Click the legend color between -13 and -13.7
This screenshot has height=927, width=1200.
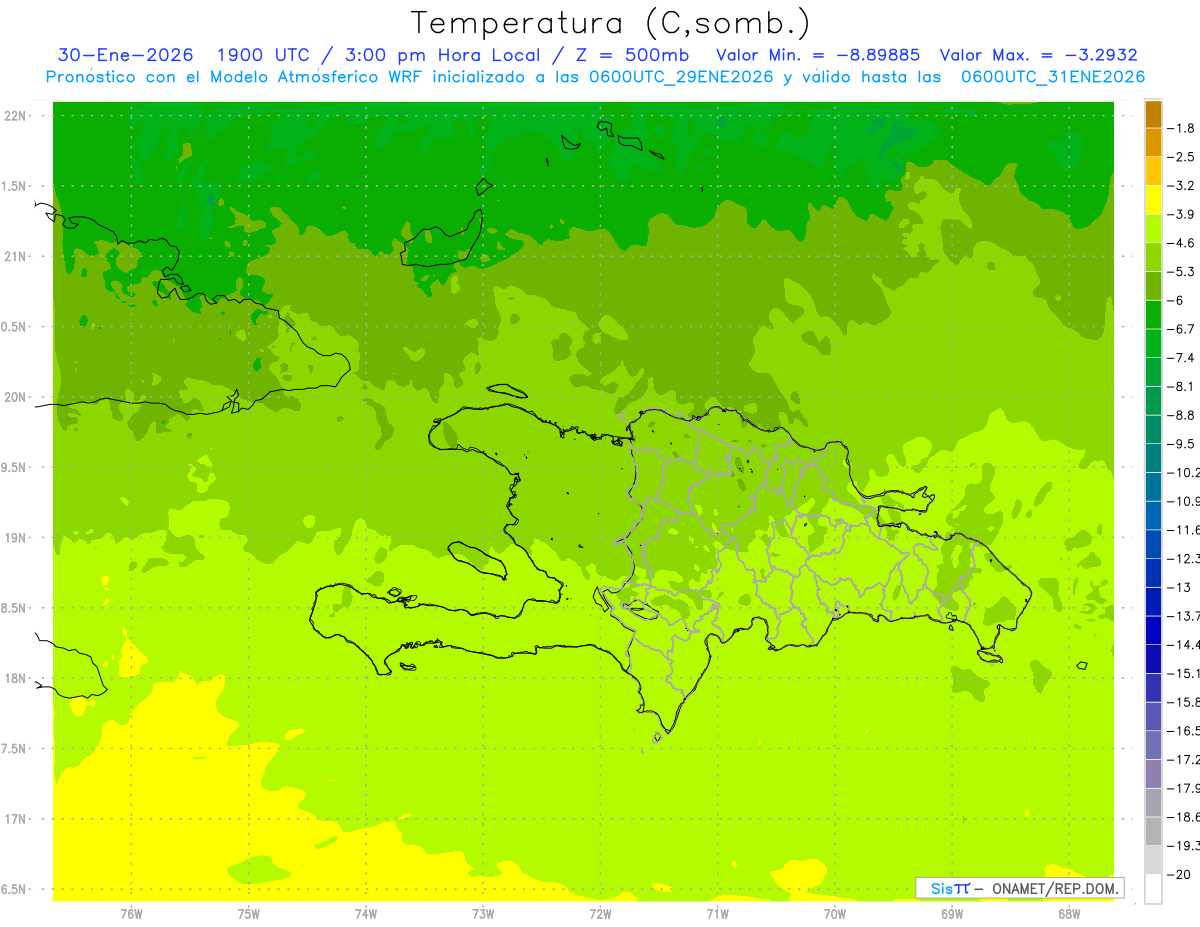[x=1153, y=602]
